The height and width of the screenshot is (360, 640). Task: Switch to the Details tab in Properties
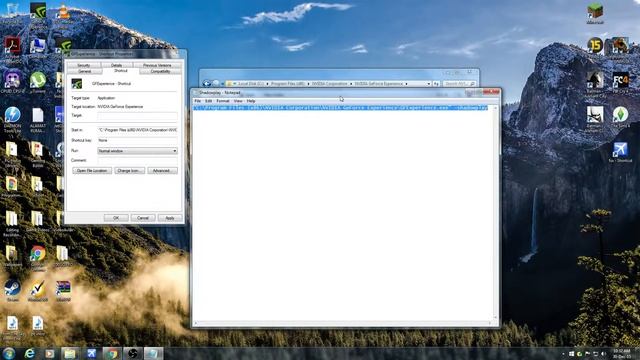pyautogui.click(x=116, y=65)
